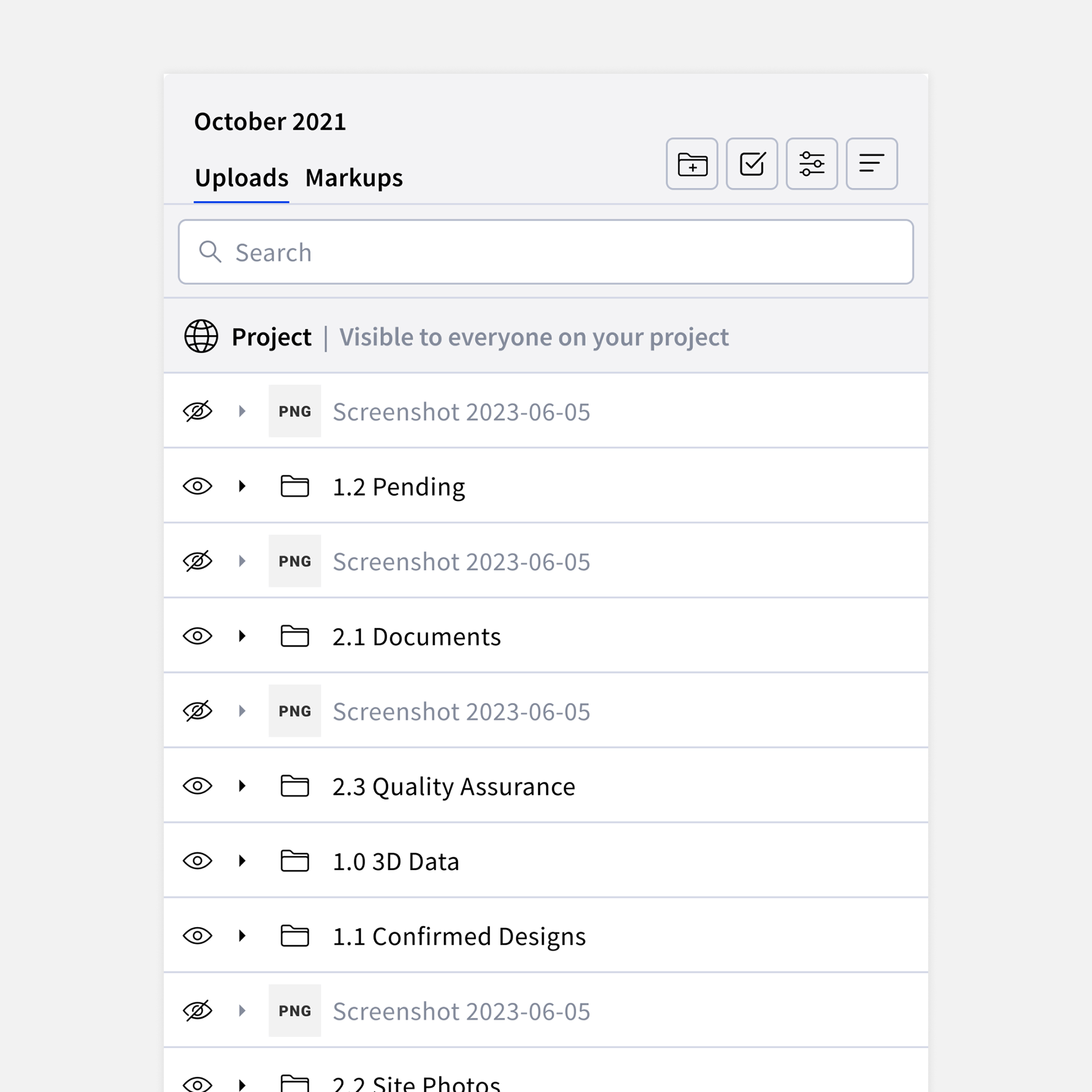Click the 1.2 Pending folder icon

(295, 486)
